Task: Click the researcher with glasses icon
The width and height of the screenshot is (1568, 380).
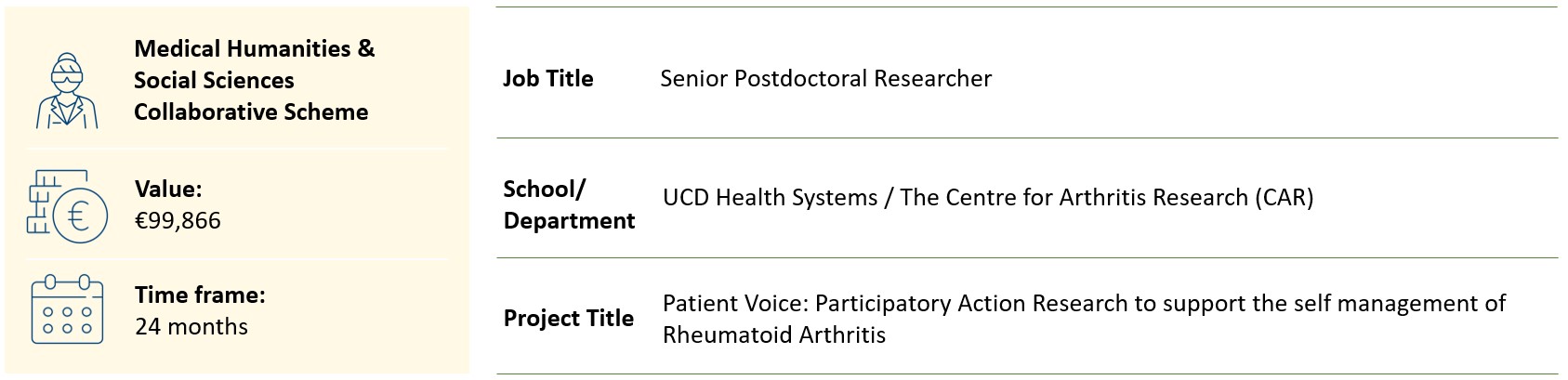Action: point(66,89)
